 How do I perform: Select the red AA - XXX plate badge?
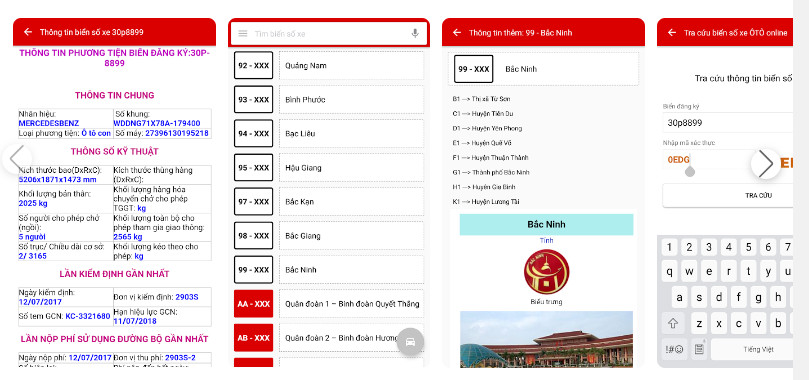click(253, 304)
